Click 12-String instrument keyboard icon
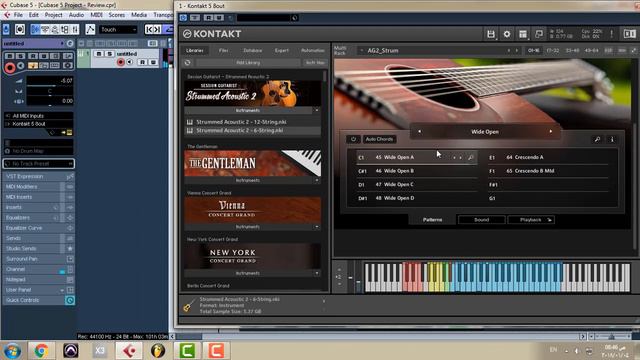Viewport: 640px width, 360px height. pos(190,122)
